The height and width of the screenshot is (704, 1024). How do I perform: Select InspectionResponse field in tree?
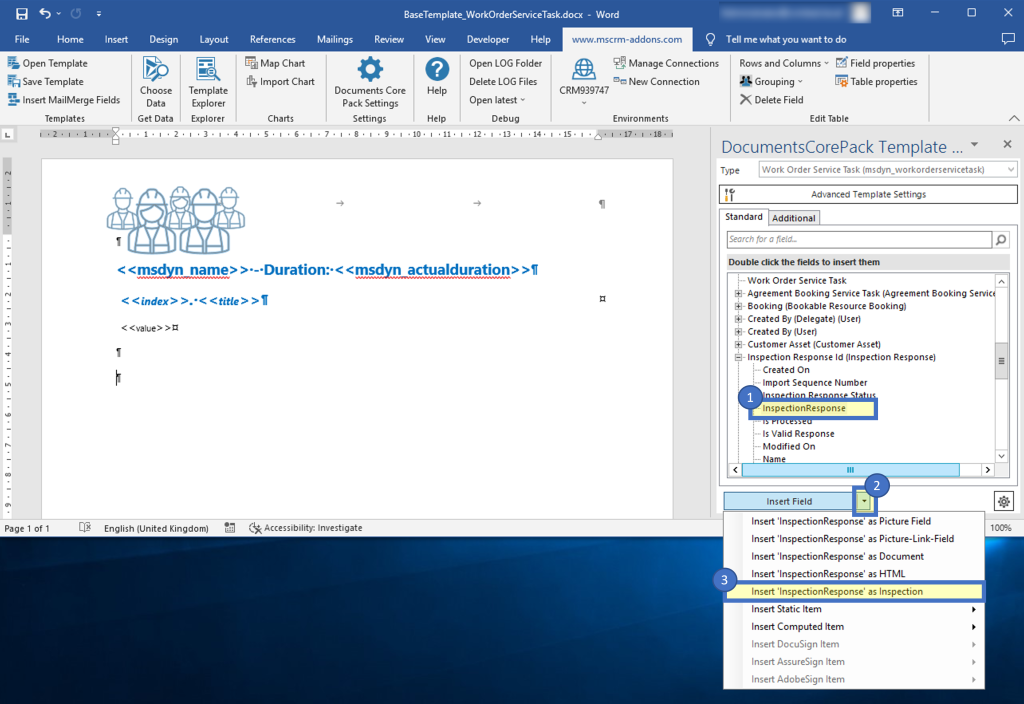tap(804, 408)
